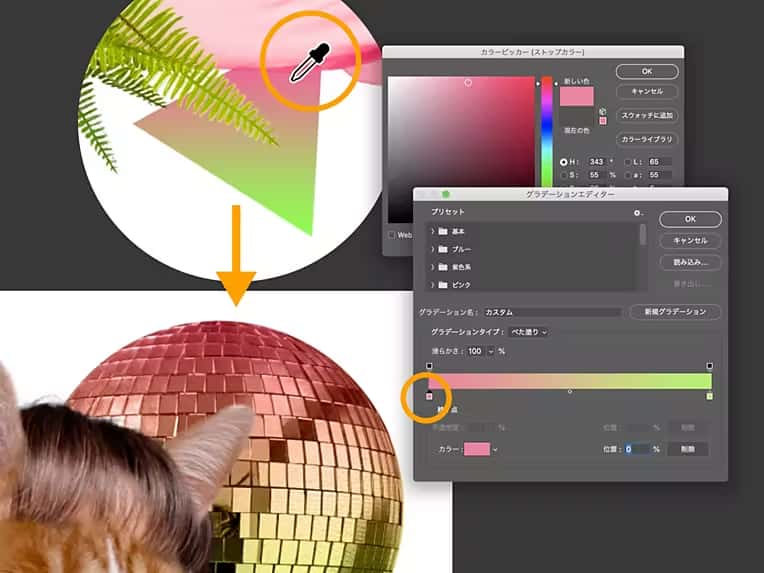Enable the Web colors only checkbox
Image resolution: width=764 pixels, height=573 pixels.
pos(391,235)
